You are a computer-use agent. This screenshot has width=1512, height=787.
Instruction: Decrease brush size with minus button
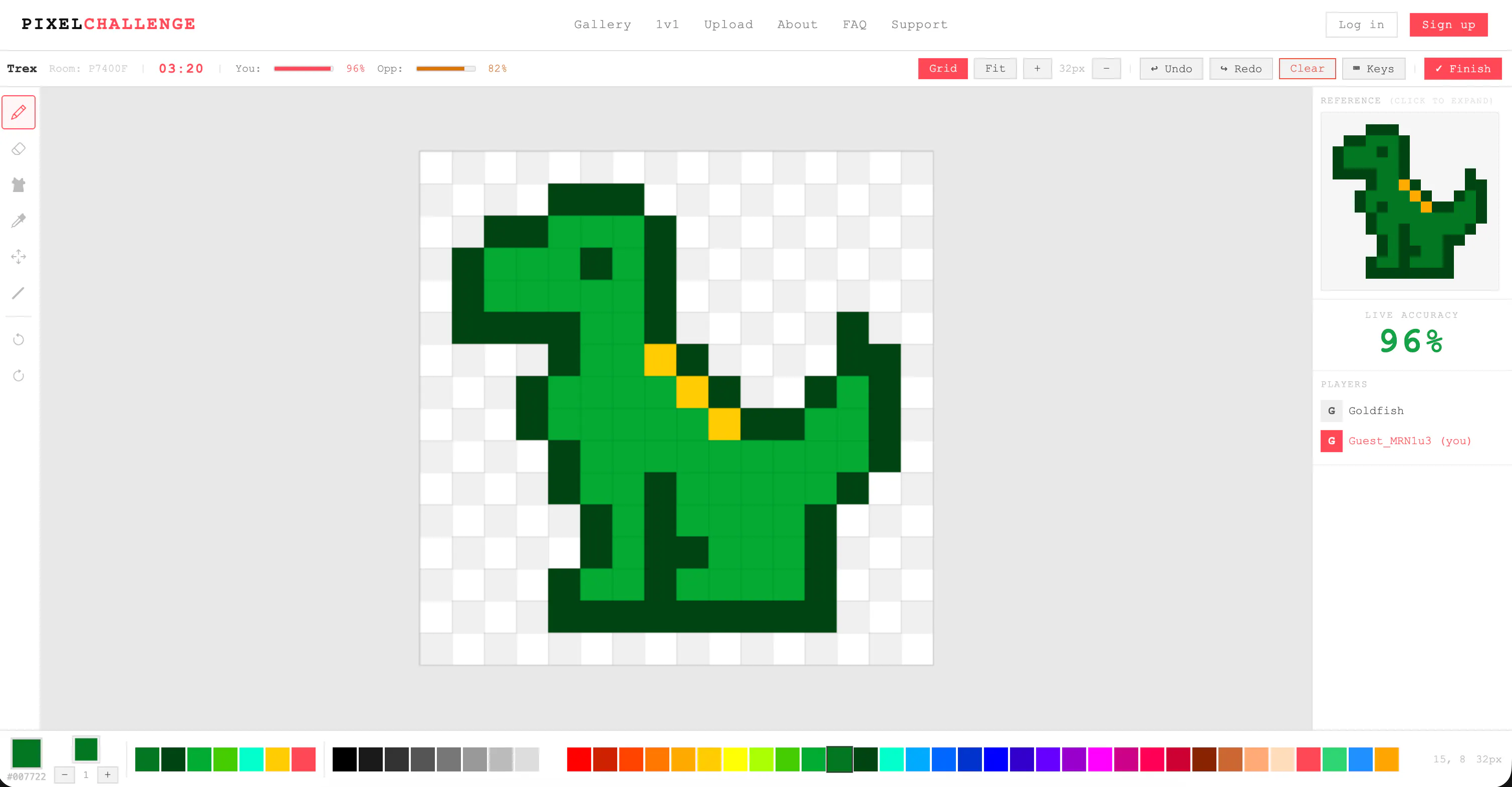point(65,774)
